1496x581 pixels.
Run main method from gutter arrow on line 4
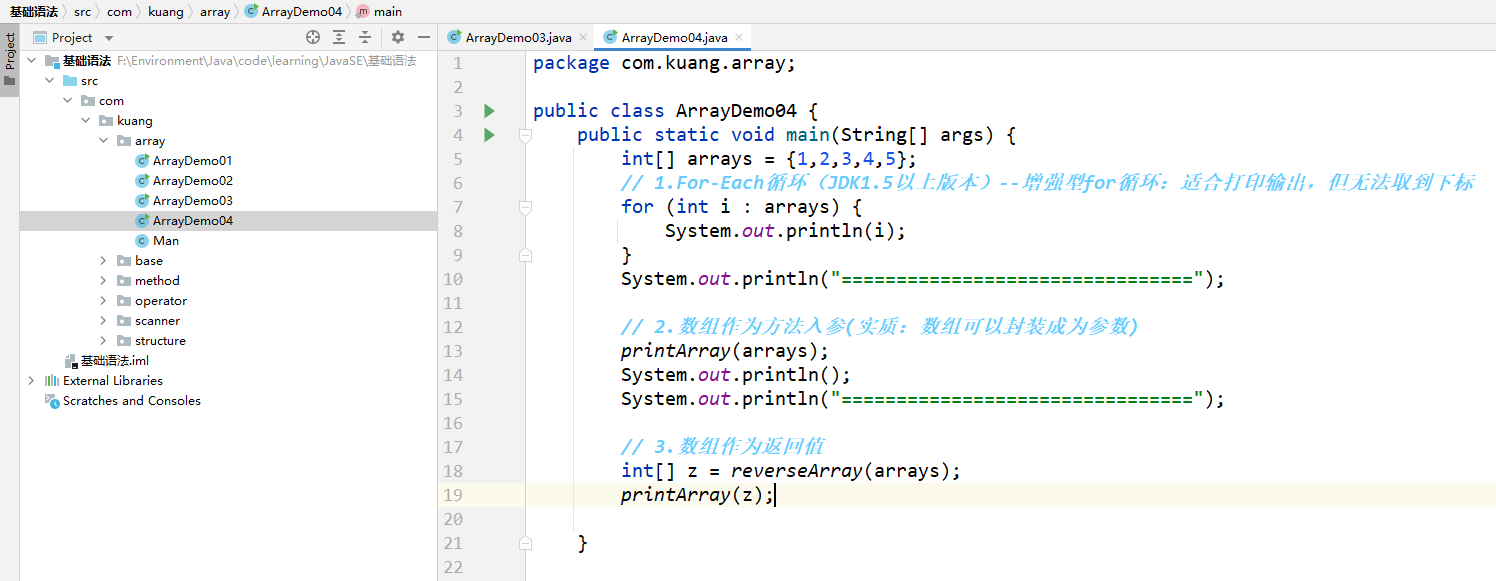coord(489,134)
